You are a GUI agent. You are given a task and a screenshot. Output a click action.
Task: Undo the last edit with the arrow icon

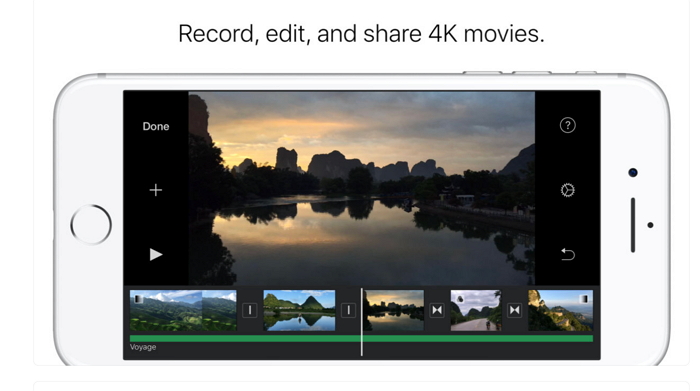(x=567, y=254)
